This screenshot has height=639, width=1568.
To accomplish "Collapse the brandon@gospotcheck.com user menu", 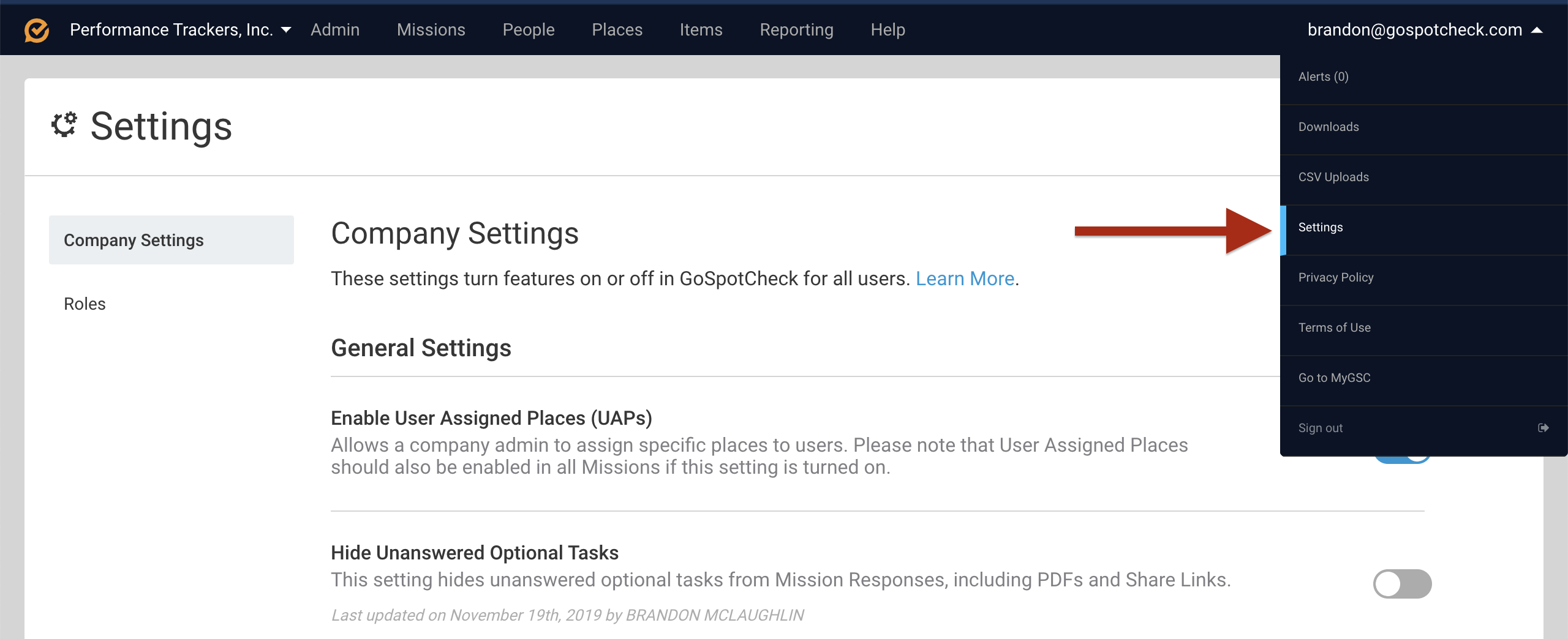I will 1425,30.
